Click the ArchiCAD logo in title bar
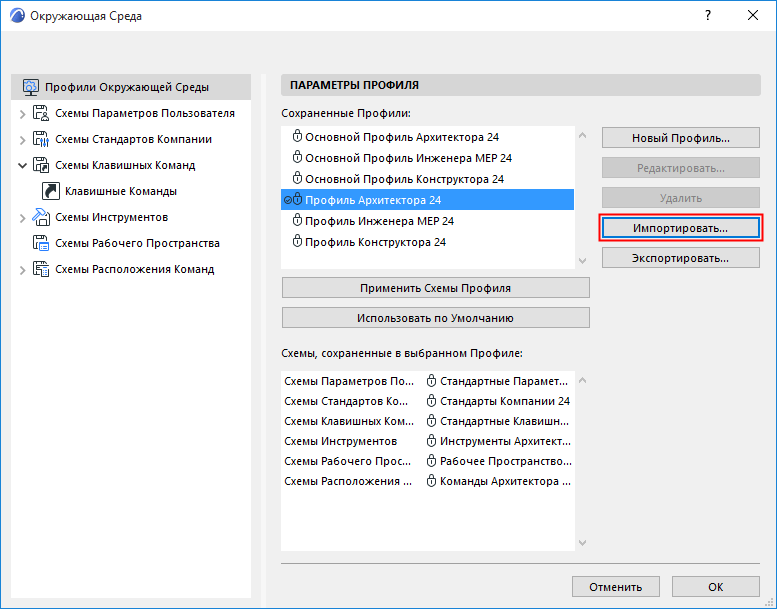 (x=17, y=16)
